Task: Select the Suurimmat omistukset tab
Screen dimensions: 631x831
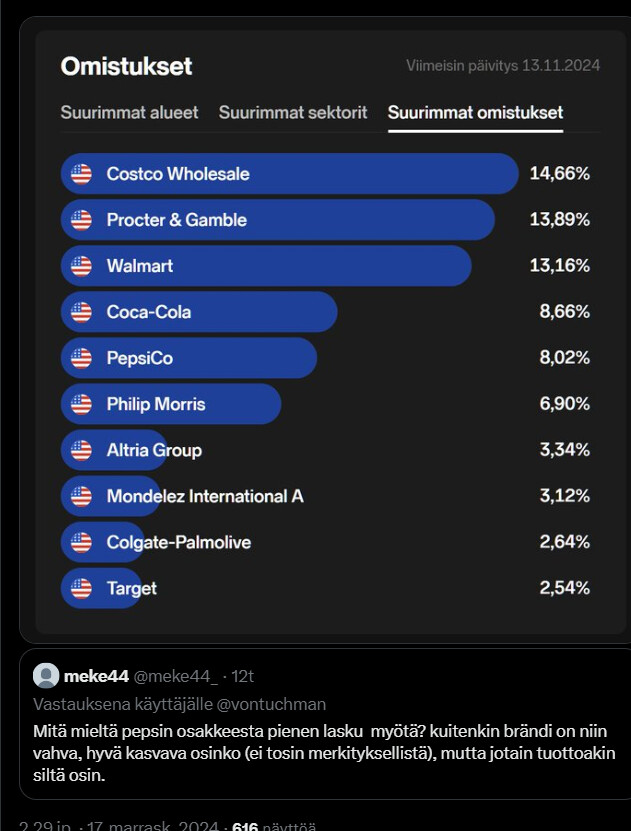Action: click(475, 112)
